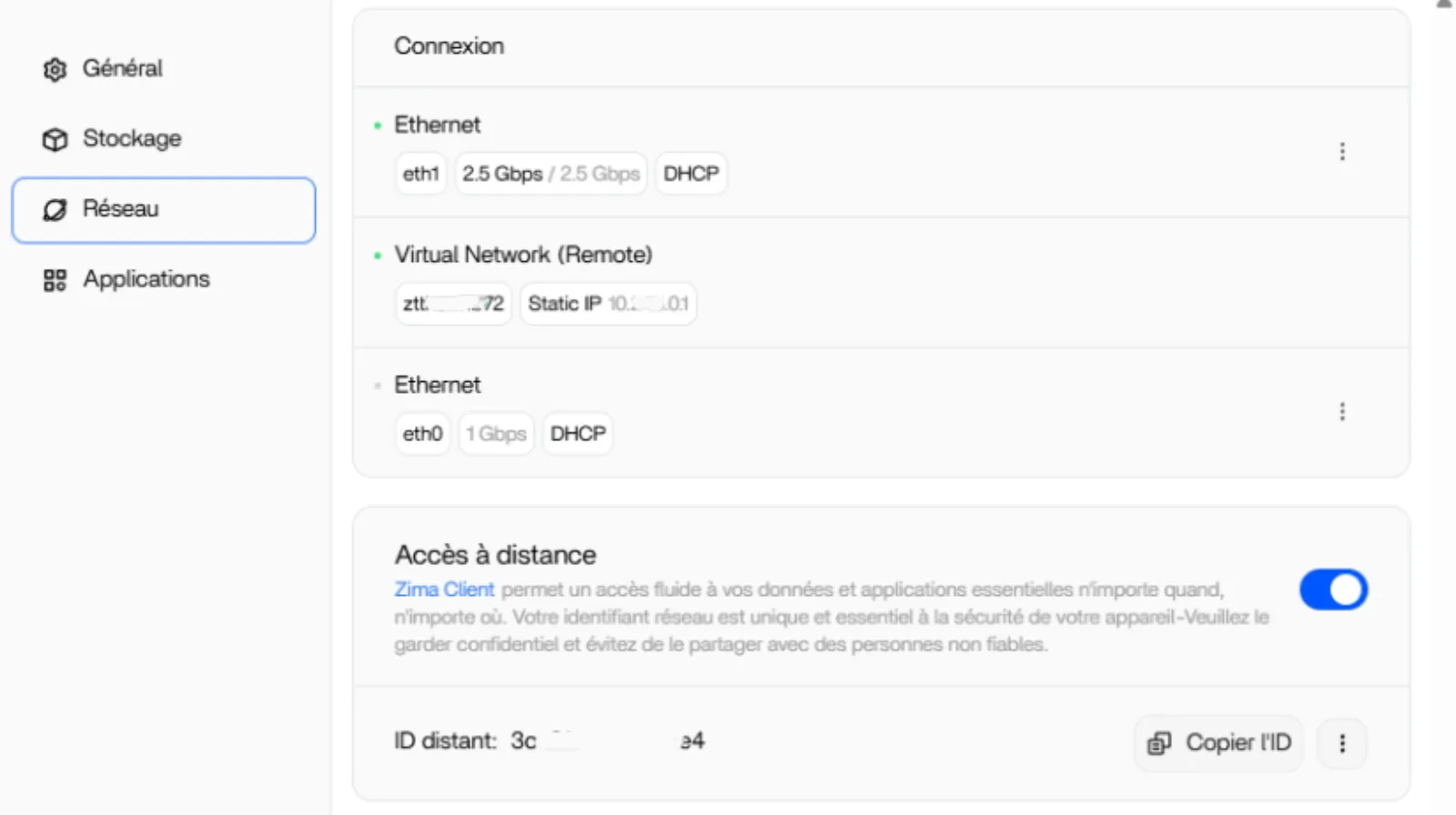Click the 2.5 Gbps speed badge for eth1
The image size is (1456, 815).
point(551,173)
